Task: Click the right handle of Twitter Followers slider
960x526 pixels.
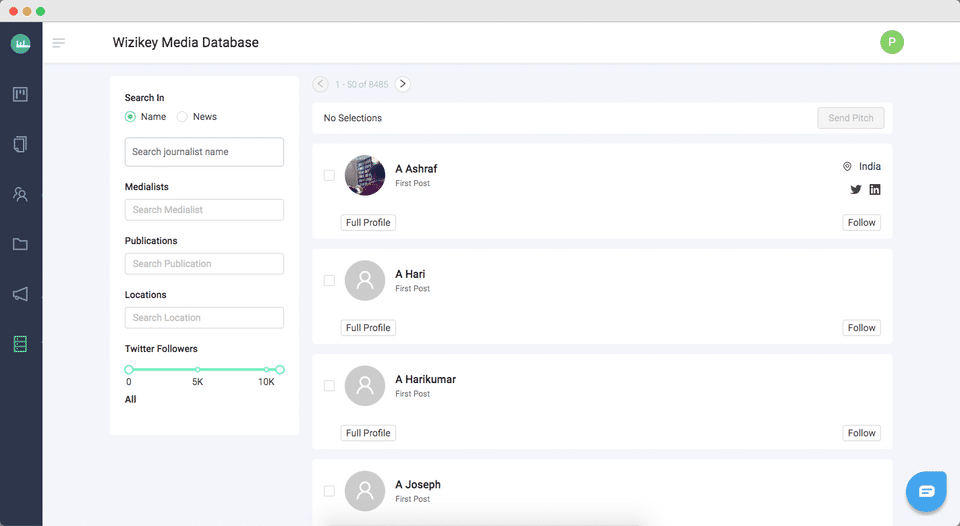Action: click(x=280, y=370)
